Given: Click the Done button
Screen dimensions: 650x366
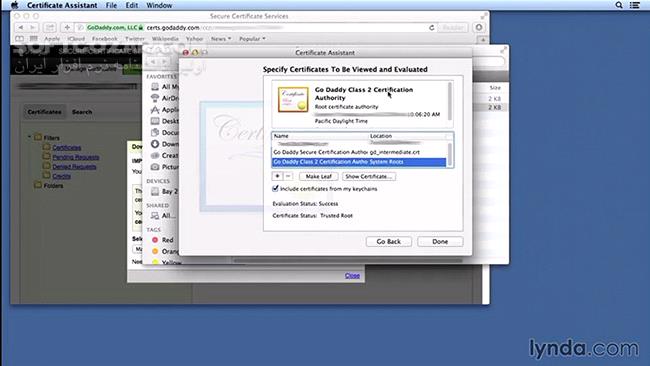Looking at the screenshot, I should coord(440,241).
